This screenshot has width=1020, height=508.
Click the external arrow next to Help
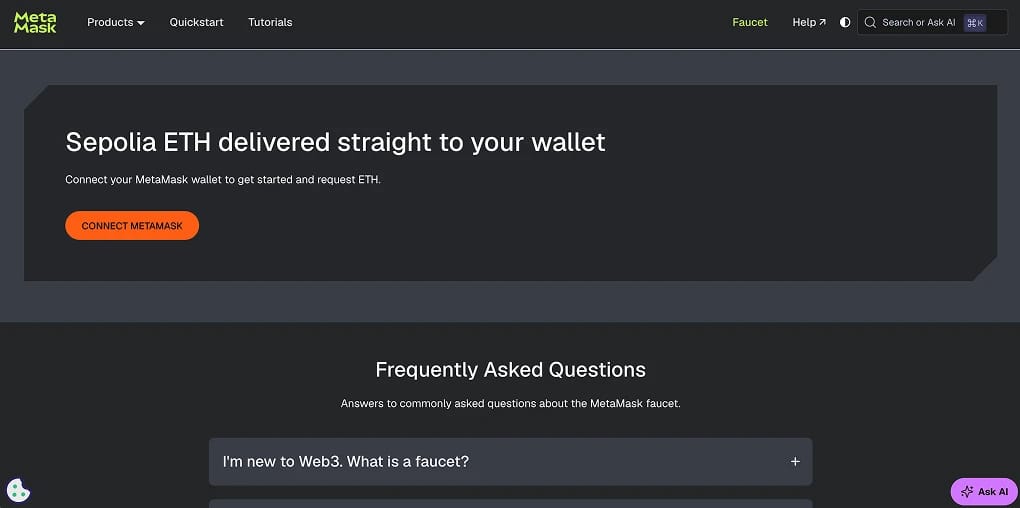click(822, 22)
